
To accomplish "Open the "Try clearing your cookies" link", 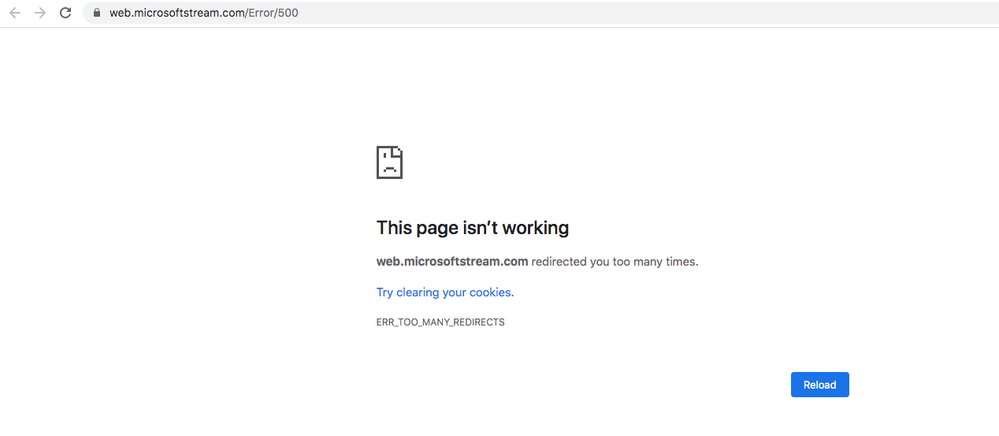I will tap(443, 293).
